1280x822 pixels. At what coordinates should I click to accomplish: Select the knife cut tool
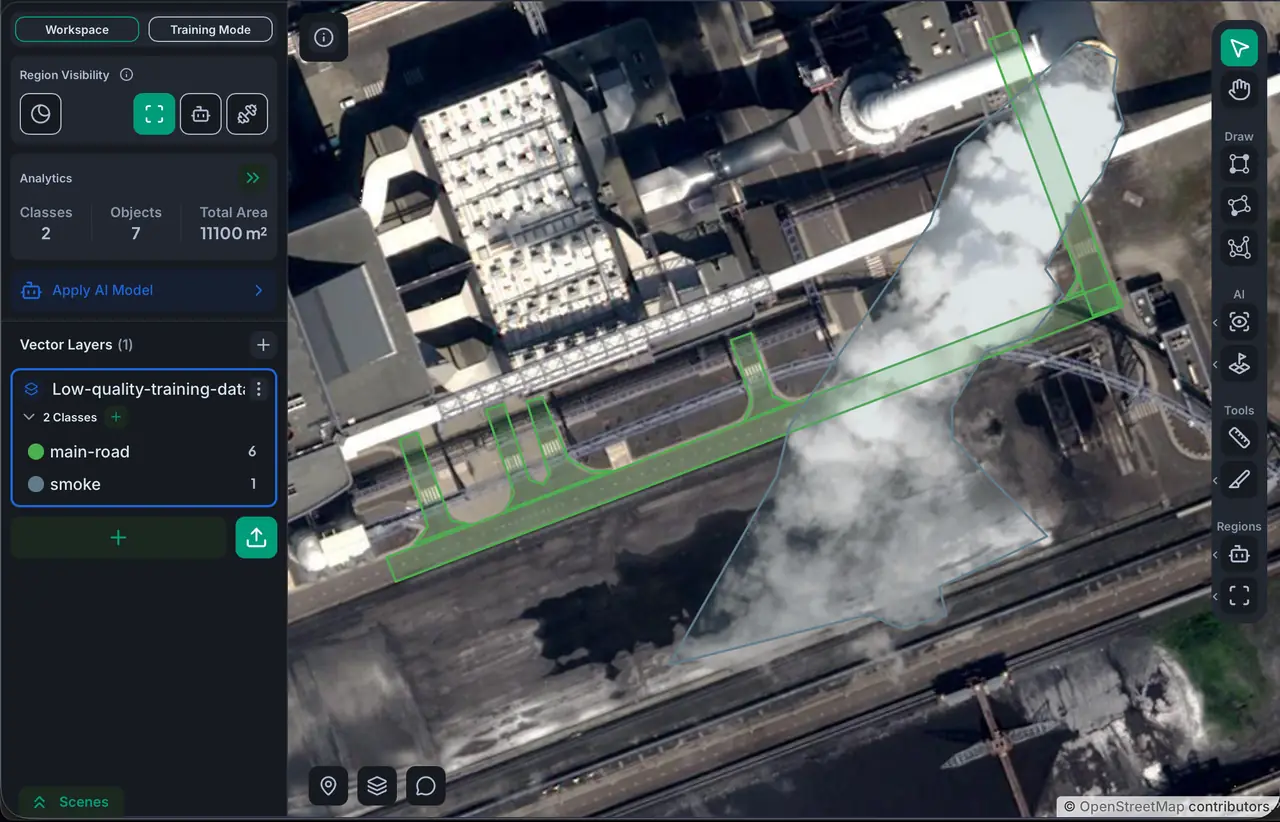click(1239, 480)
